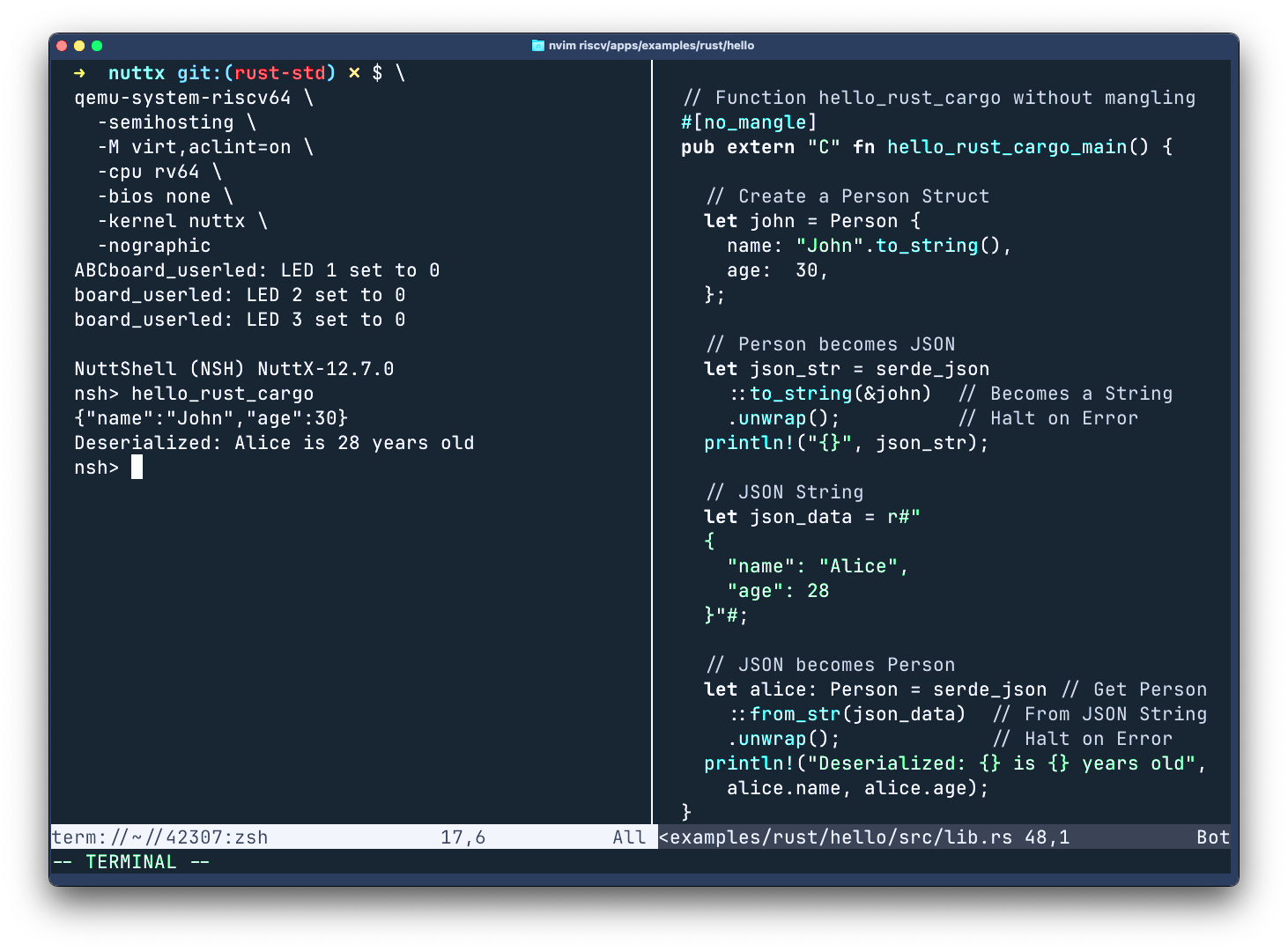Maximize the window with the green button
The width and height of the screenshot is (1288, 951).
(97, 46)
